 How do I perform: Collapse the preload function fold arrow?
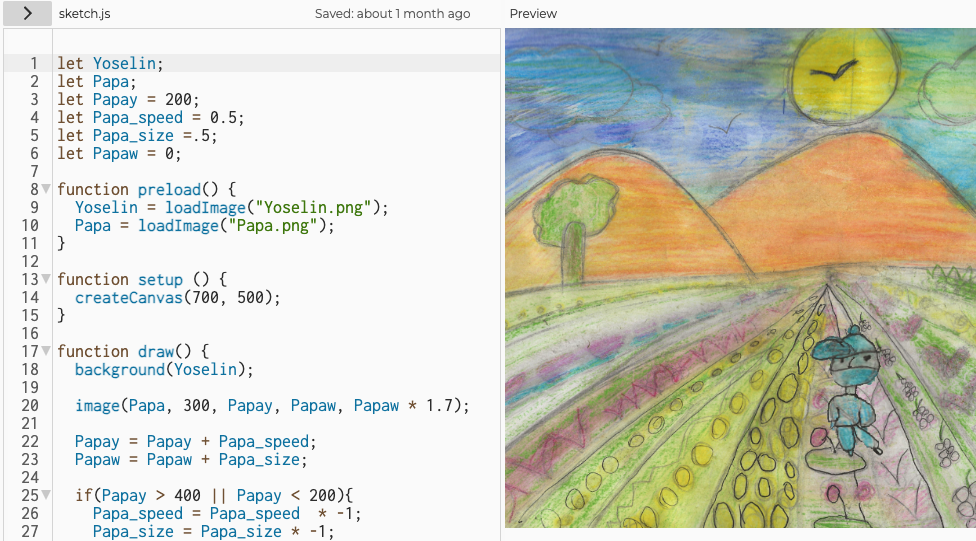click(46, 189)
